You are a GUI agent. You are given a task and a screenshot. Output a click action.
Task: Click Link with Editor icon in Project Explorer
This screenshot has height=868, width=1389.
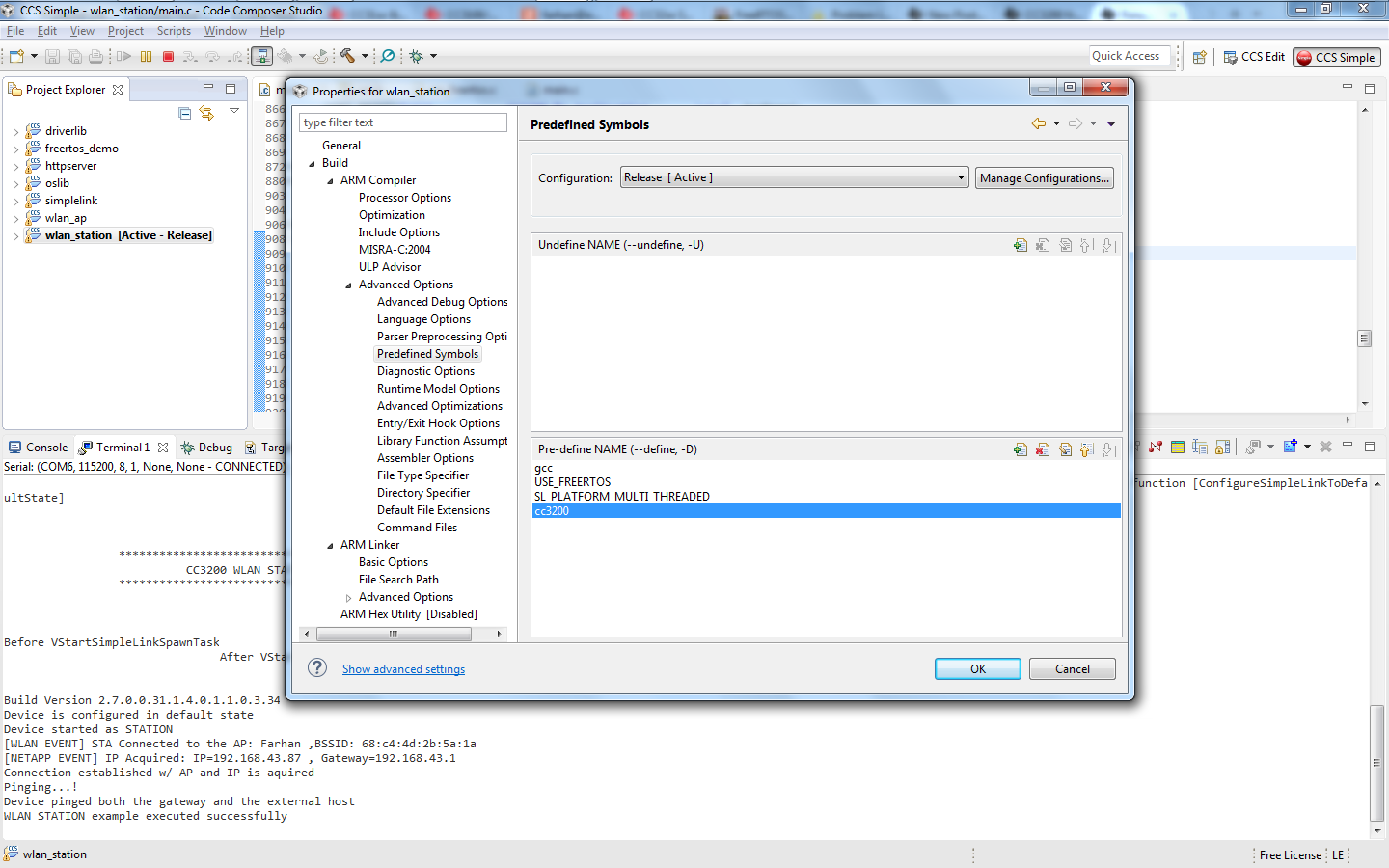[x=206, y=113]
